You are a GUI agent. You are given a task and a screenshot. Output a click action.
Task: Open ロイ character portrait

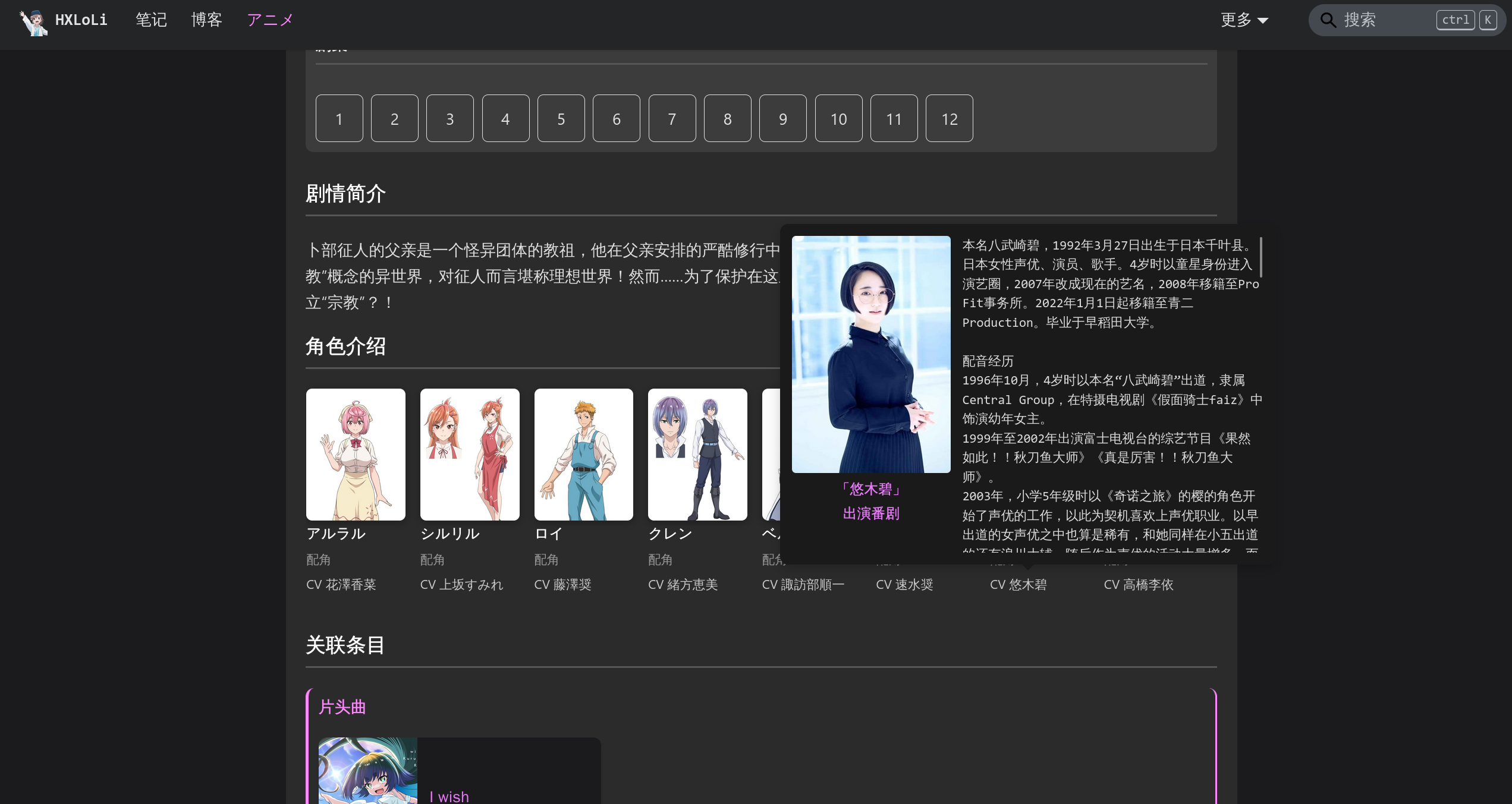[x=583, y=455]
